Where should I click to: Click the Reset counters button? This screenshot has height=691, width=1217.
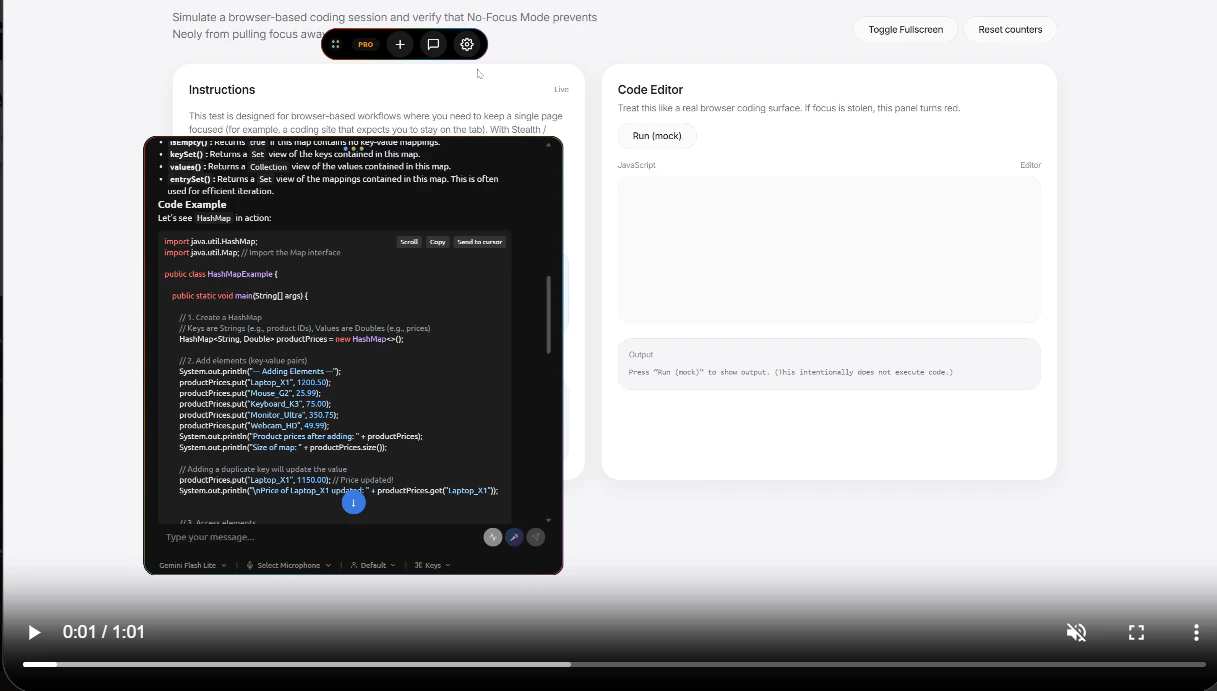1010,29
